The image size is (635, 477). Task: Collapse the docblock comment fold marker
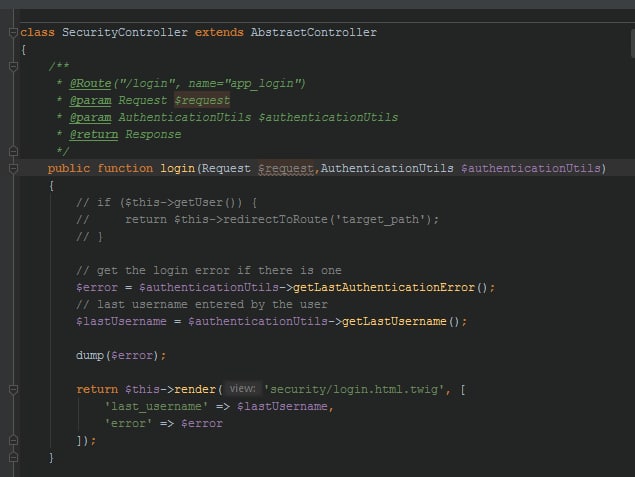point(13,66)
